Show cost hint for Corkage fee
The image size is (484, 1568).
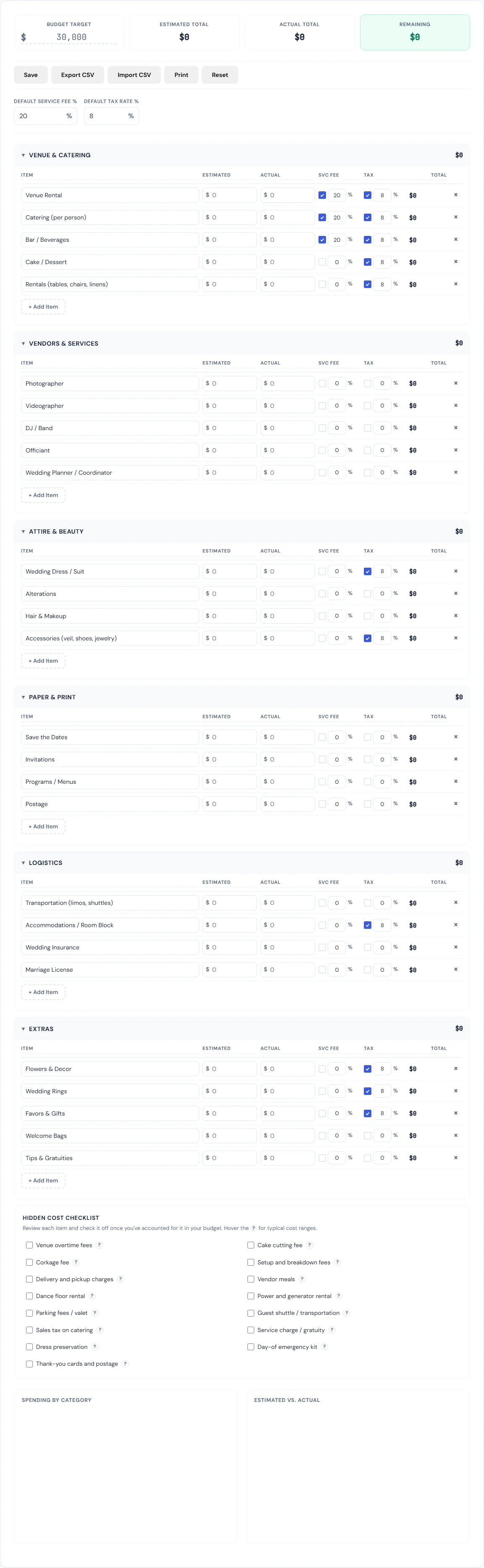[76, 1262]
